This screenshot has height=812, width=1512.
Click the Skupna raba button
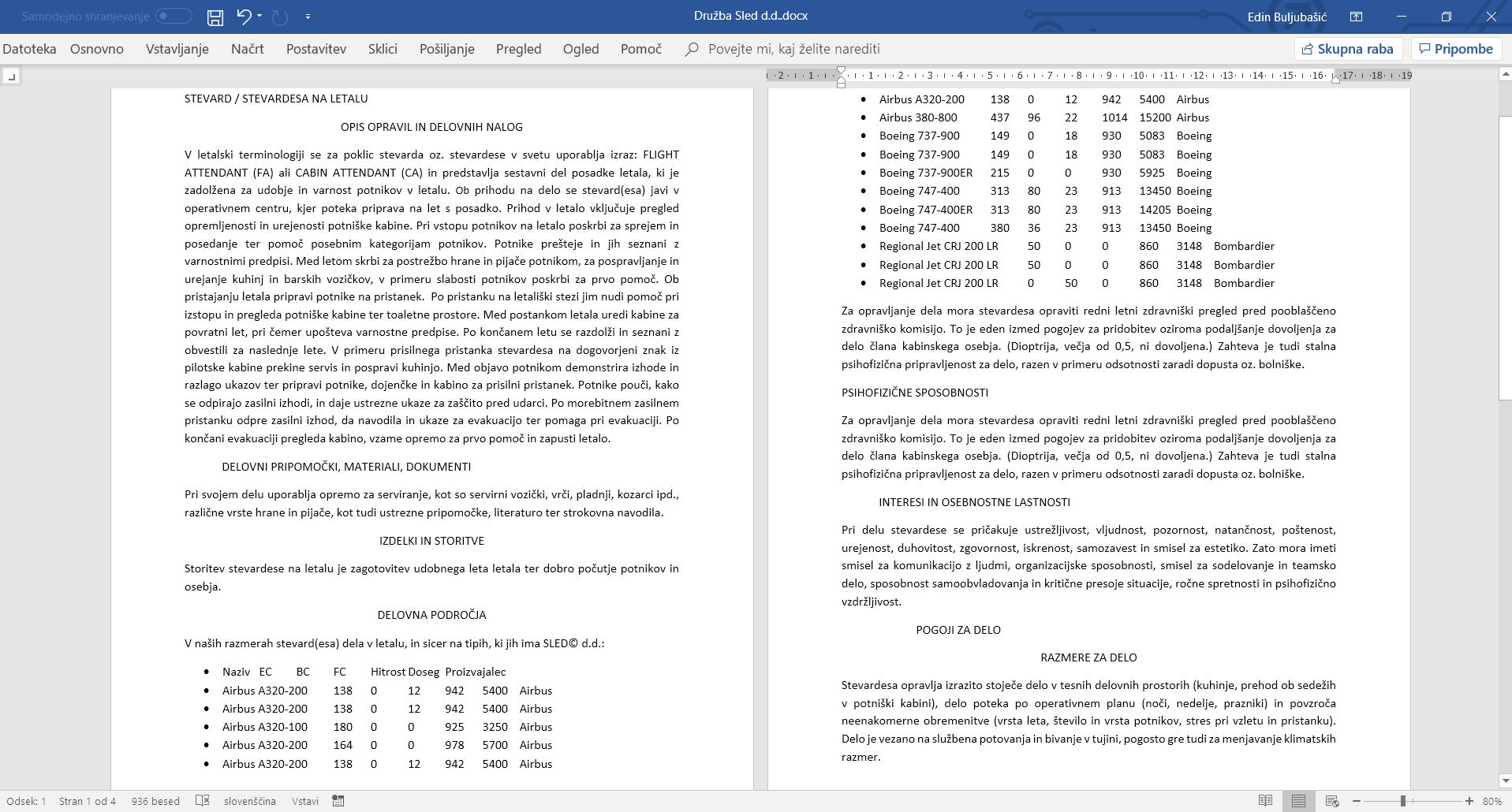1348,49
